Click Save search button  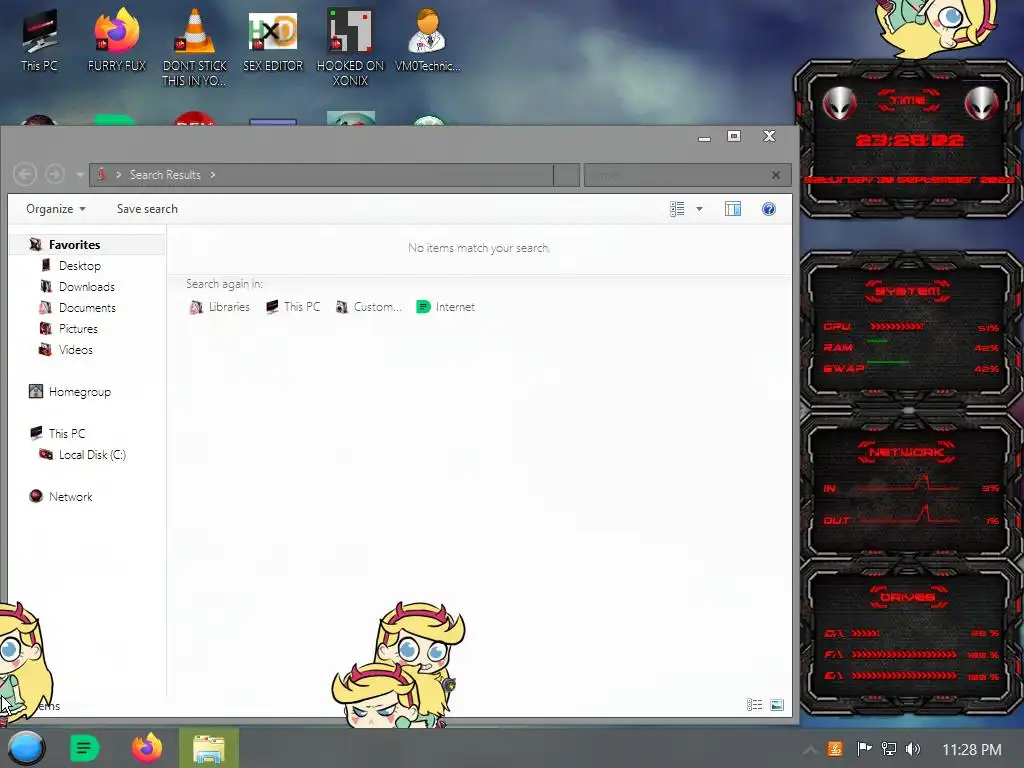pyautogui.click(x=147, y=209)
